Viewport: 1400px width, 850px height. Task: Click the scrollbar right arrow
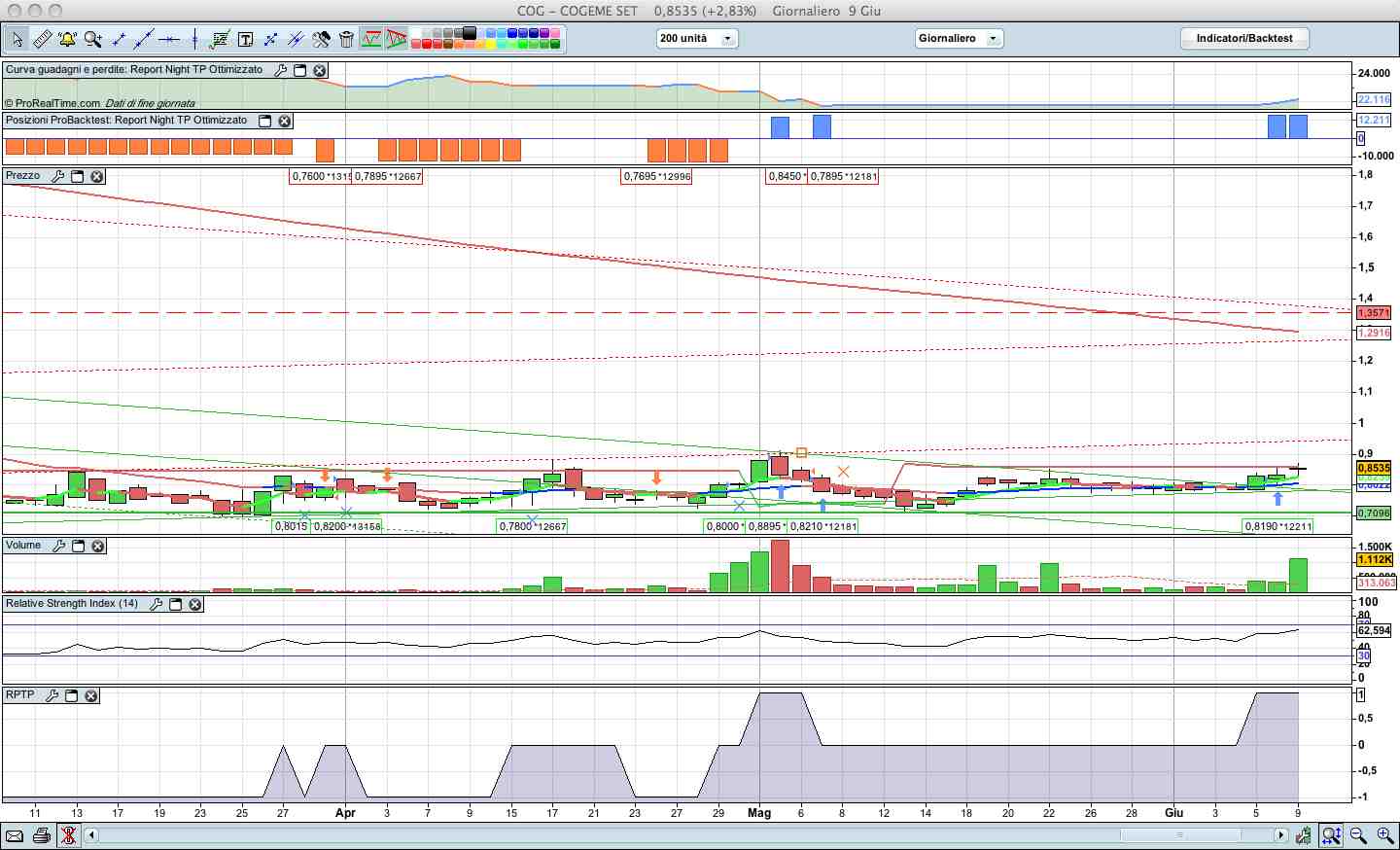(1280, 835)
